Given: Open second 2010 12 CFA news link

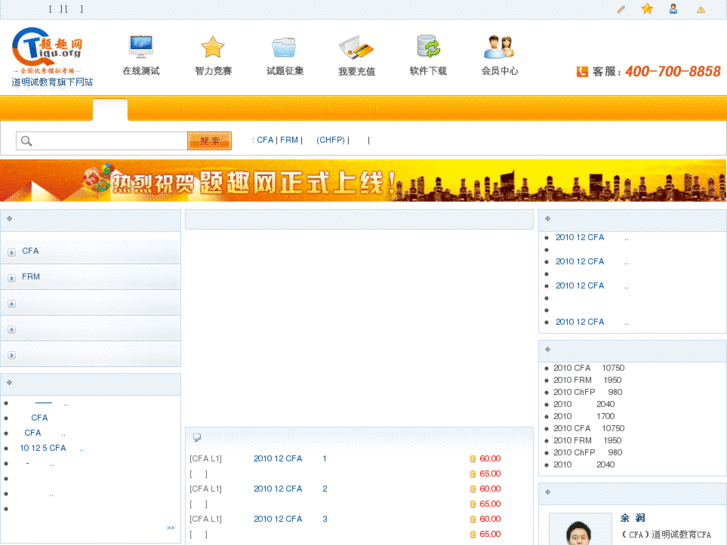Looking at the screenshot, I should 580,262.
